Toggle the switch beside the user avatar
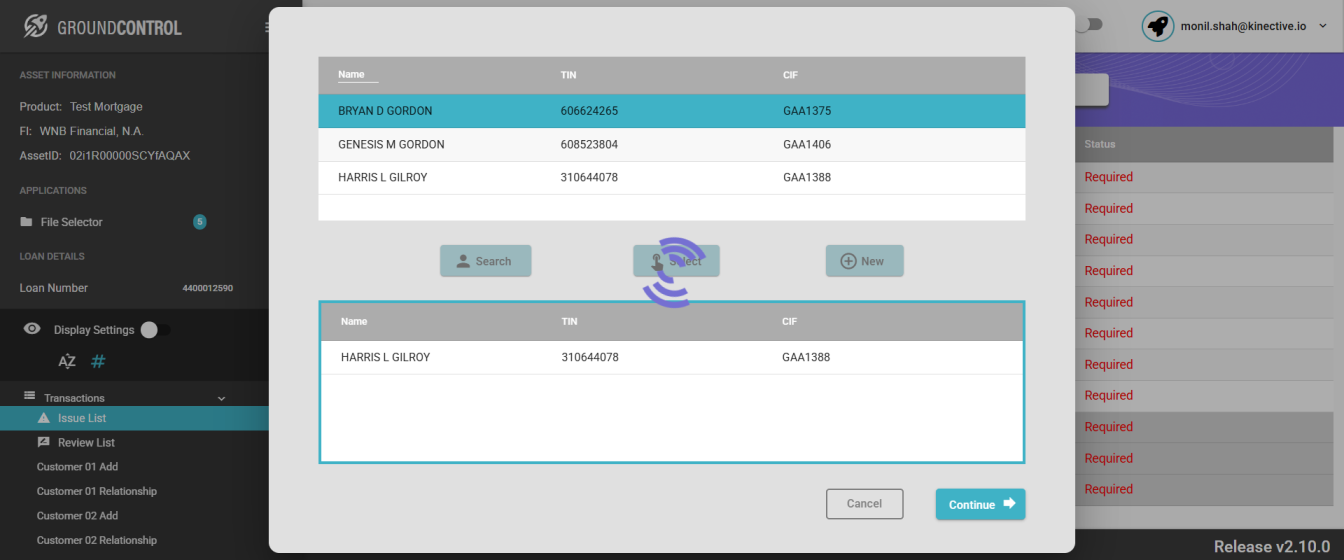Screen dimensions: 1344x560 point(1088,24)
